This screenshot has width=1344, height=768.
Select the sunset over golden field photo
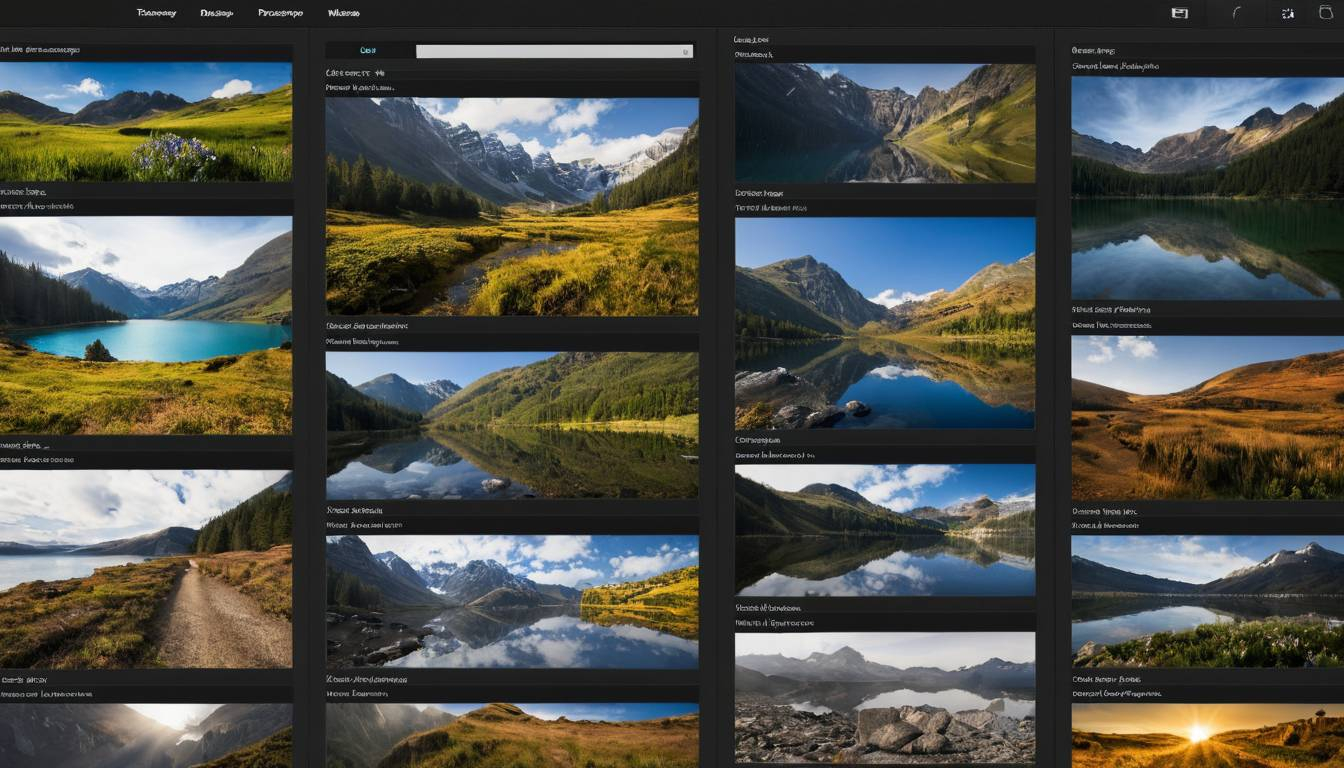click(x=1208, y=735)
